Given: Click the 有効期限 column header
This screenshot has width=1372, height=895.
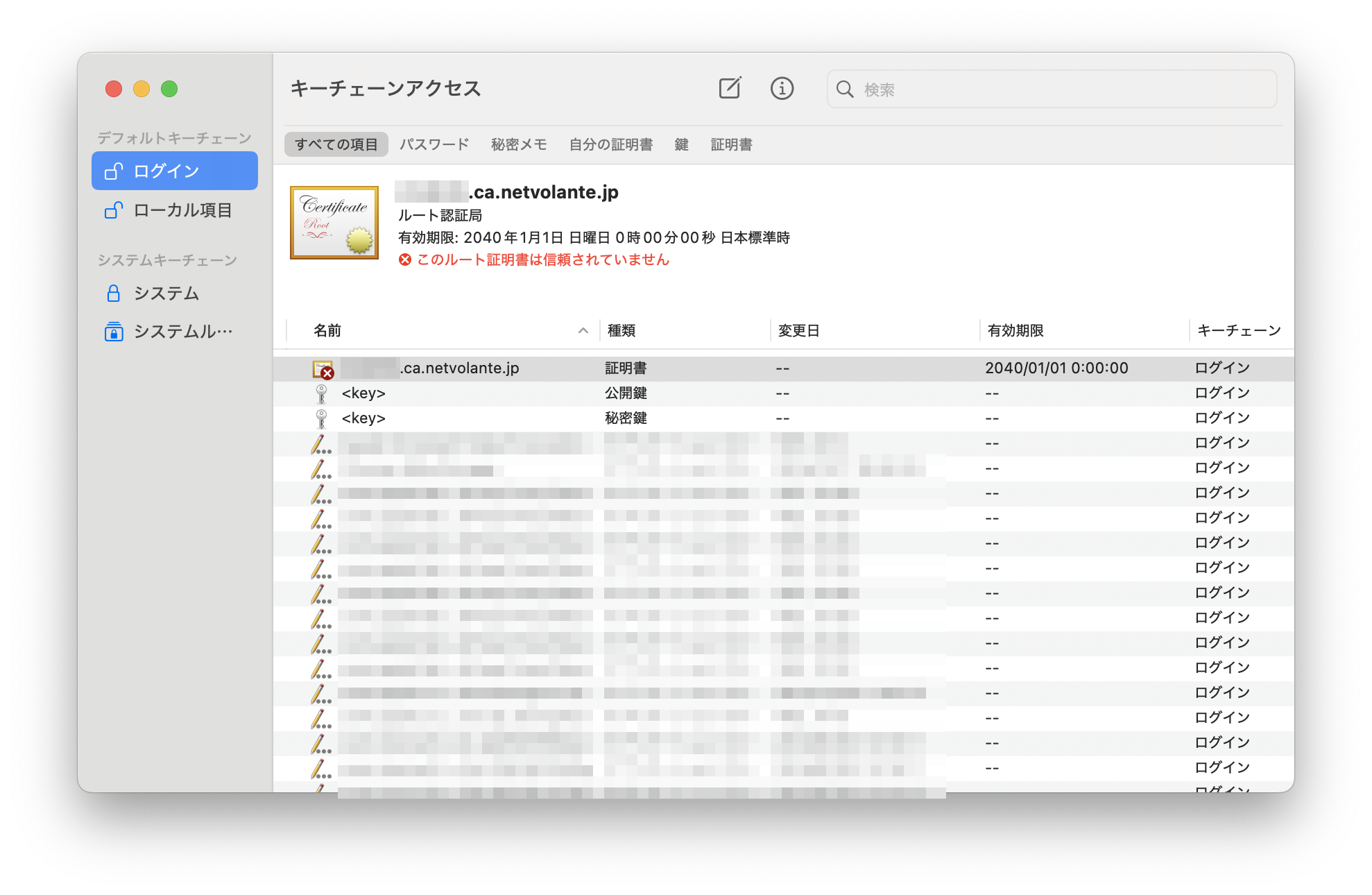Looking at the screenshot, I should [1017, 331].
